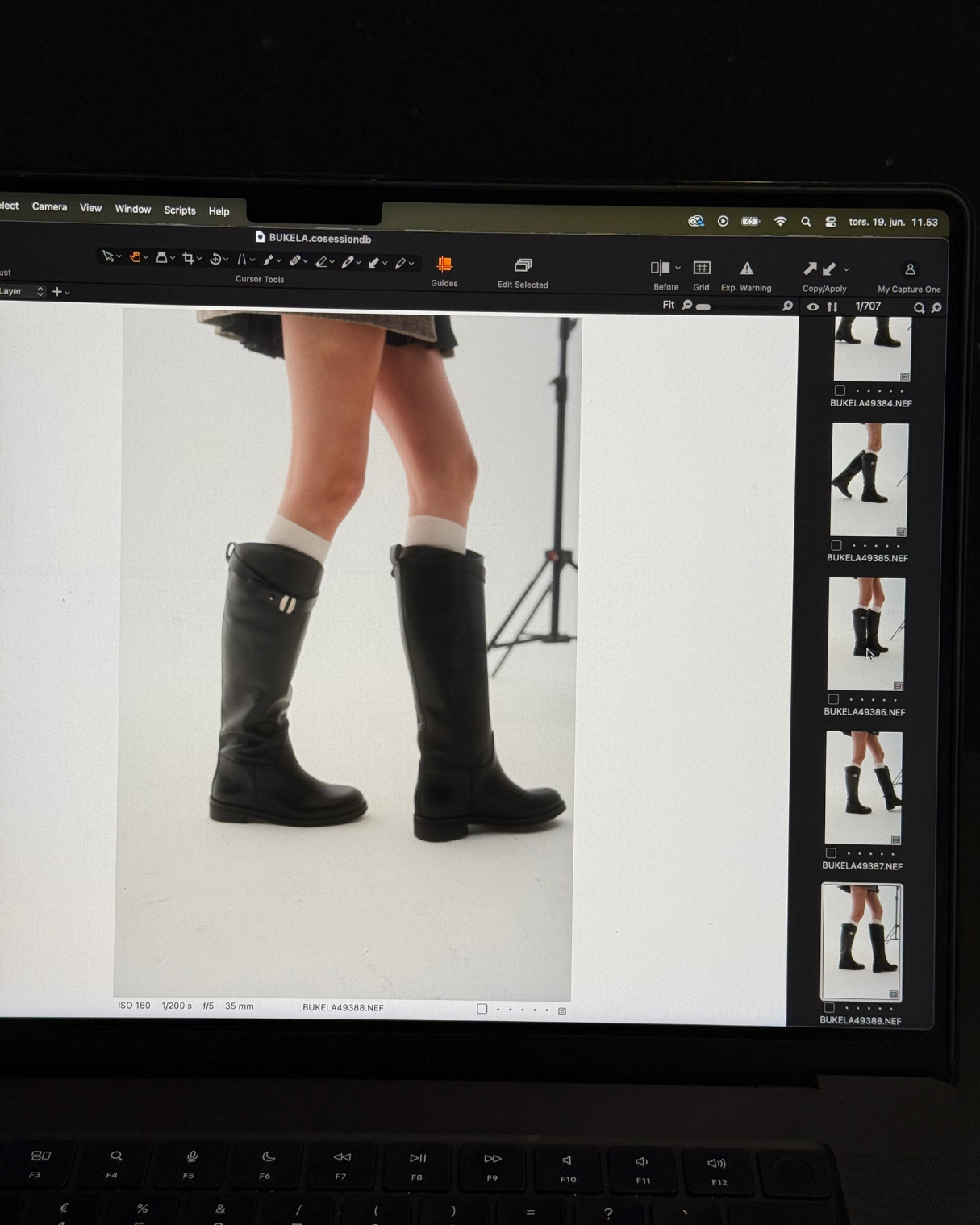Viewport: 980px width, 1225px height.
Task: Toggle the Grid overlay
Action: click(702, 268)
